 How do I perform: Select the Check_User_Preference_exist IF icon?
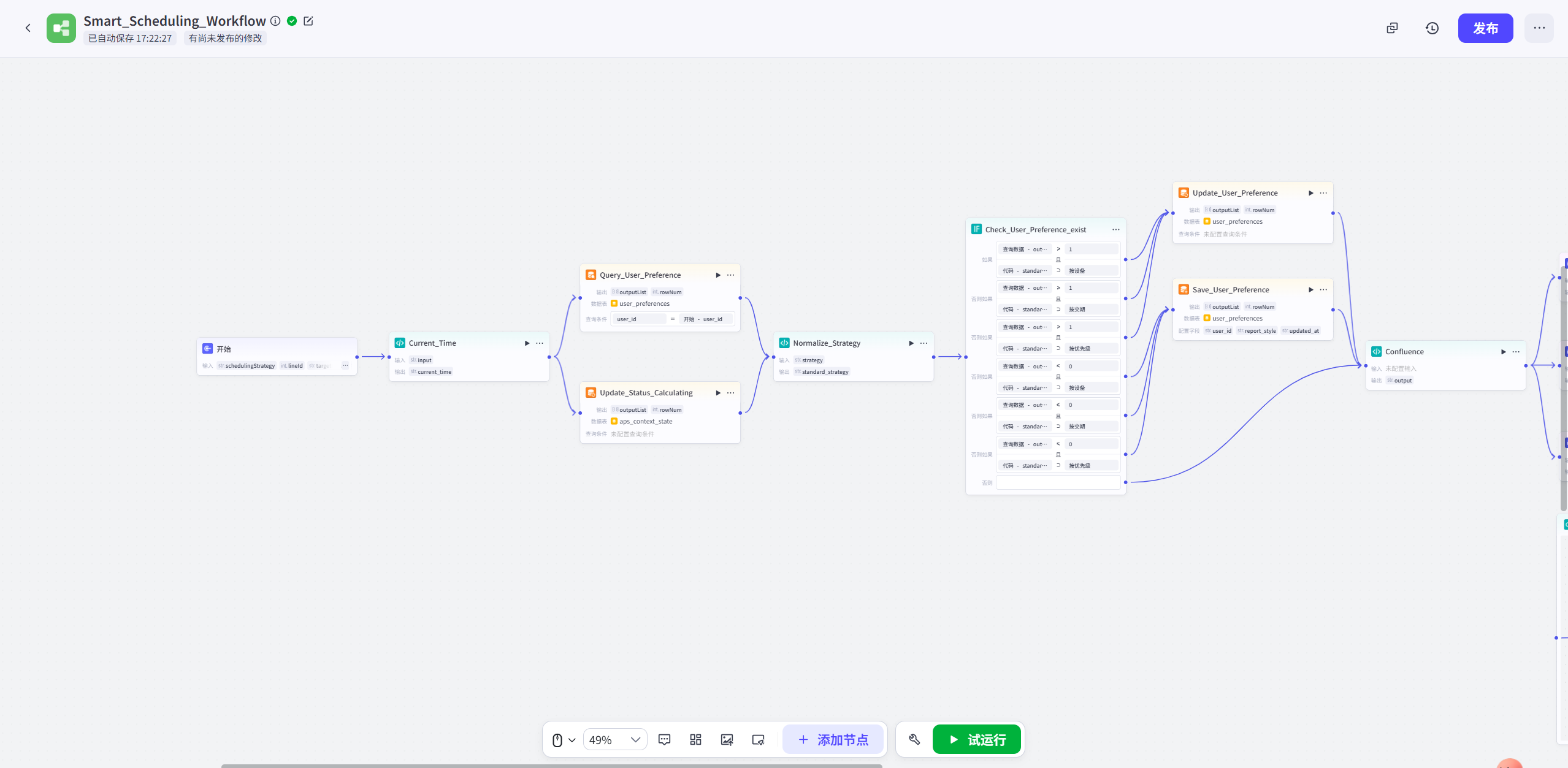click(x=976, y=229)
